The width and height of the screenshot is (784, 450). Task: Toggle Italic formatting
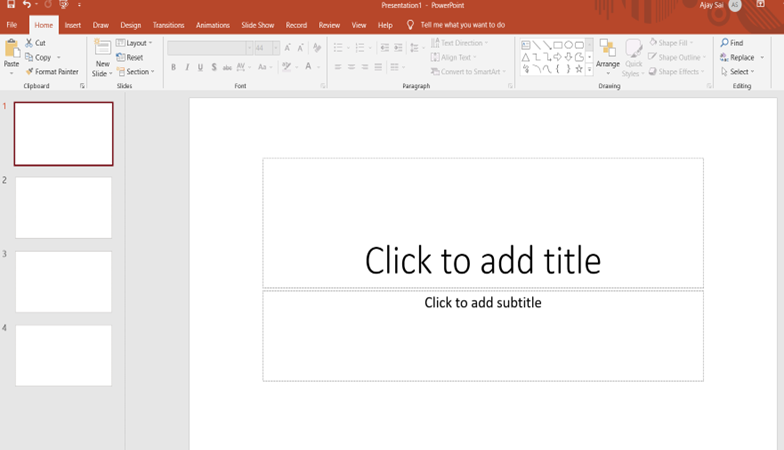pos(187,67)
